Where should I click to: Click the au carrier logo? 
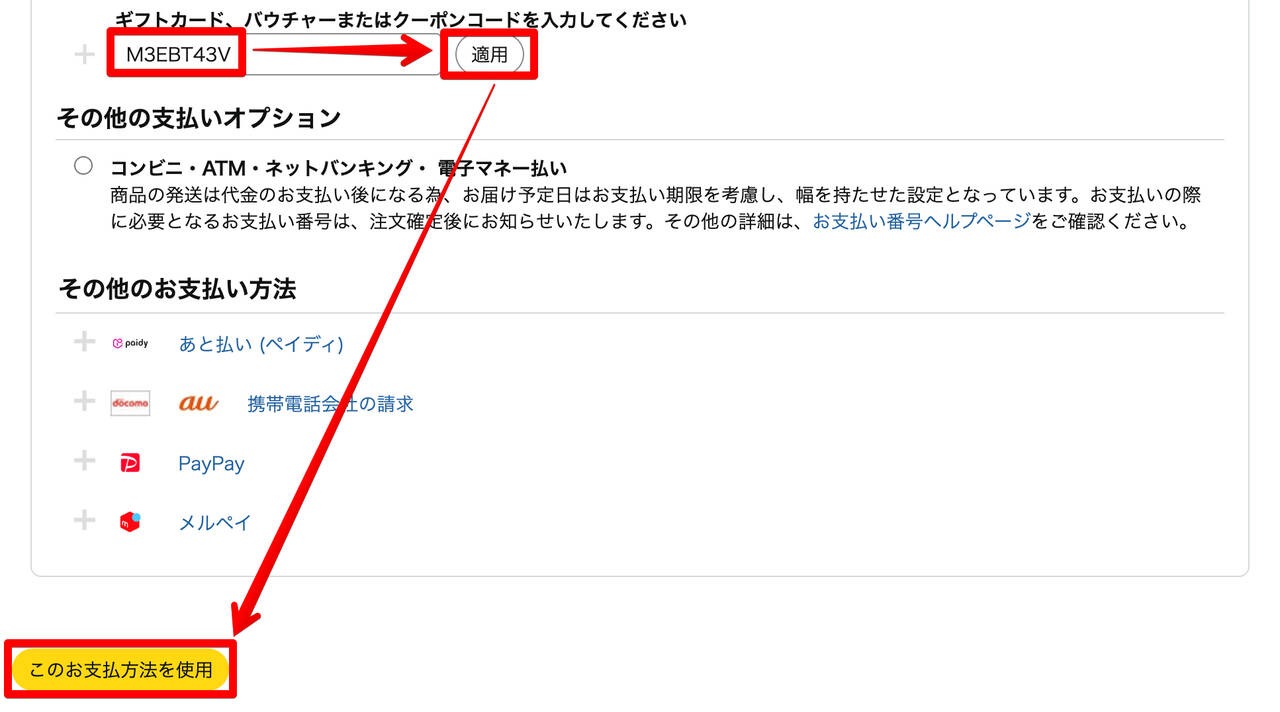click(x=198, y=403)
